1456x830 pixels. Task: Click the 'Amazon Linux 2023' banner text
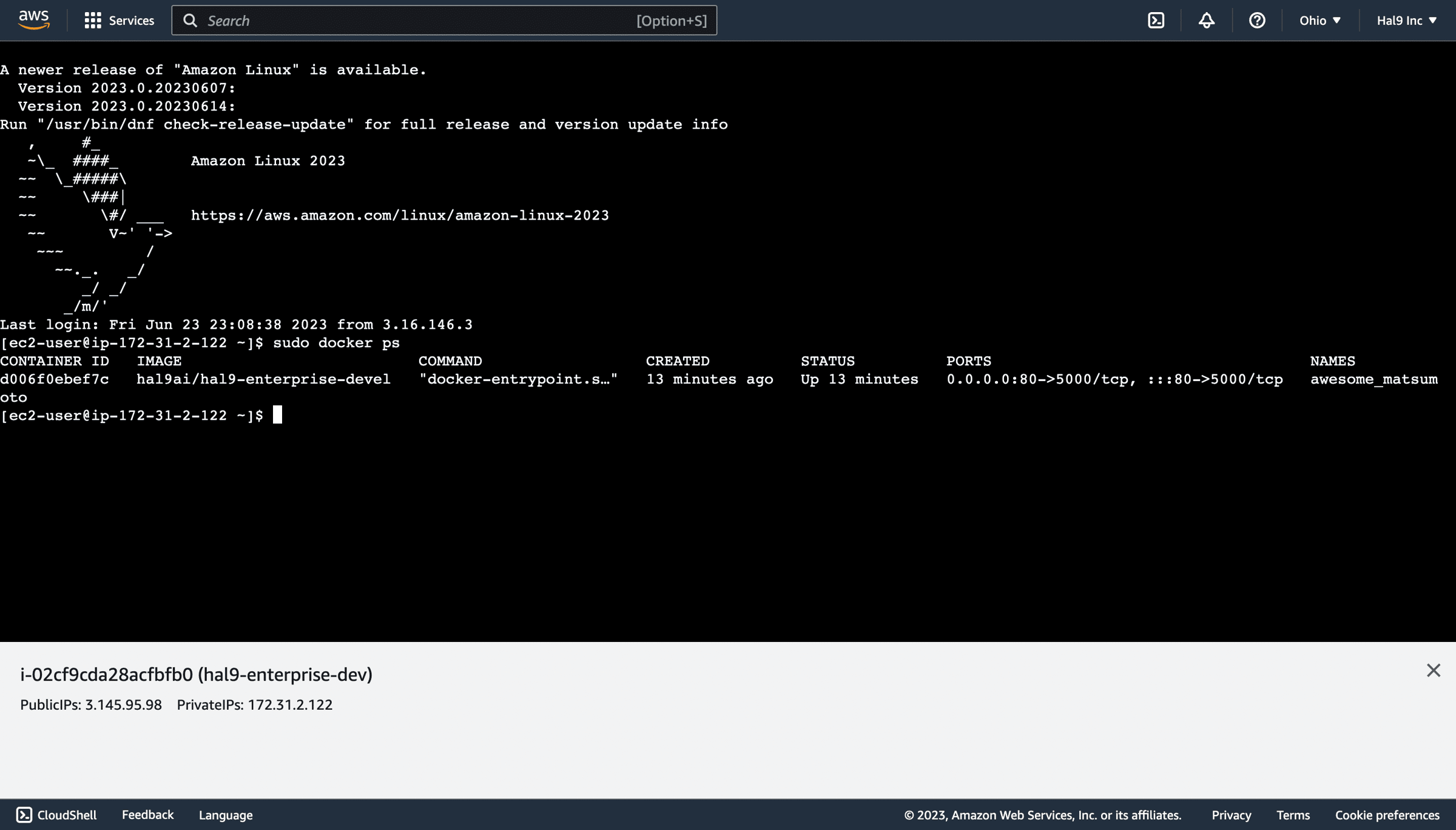tap(268, 161)
